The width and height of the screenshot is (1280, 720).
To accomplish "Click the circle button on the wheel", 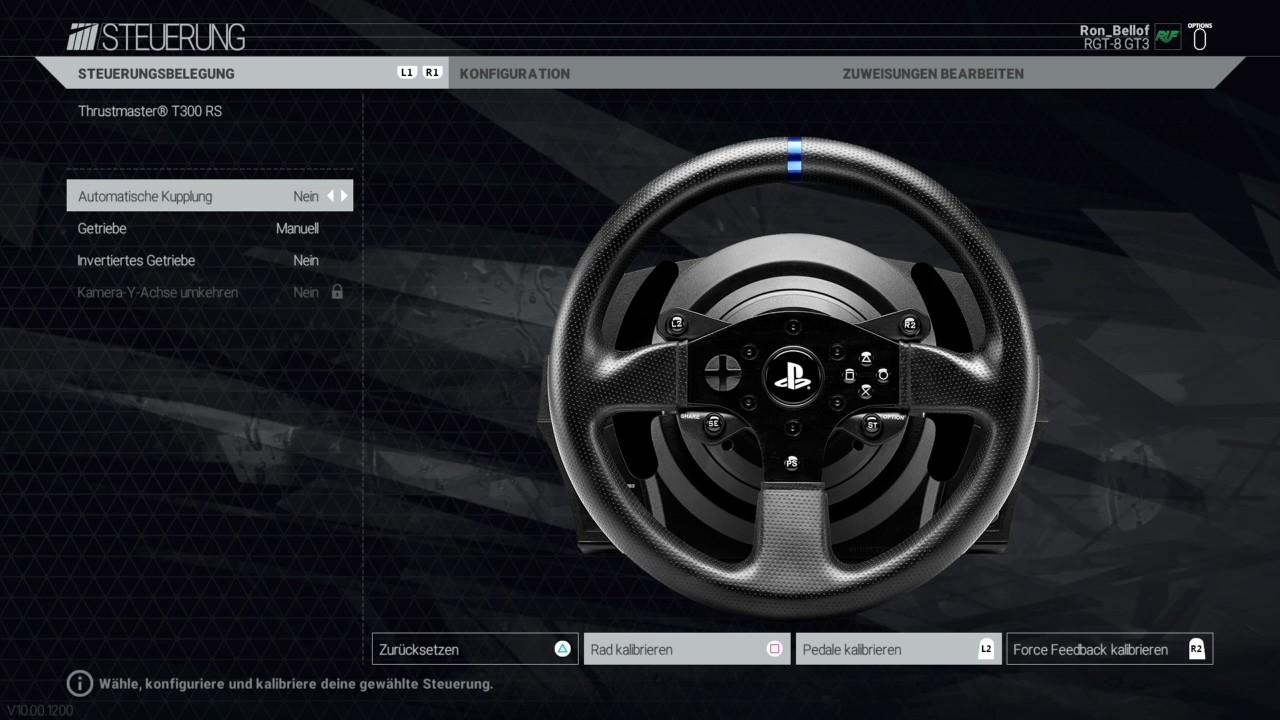I will [883, 375].
